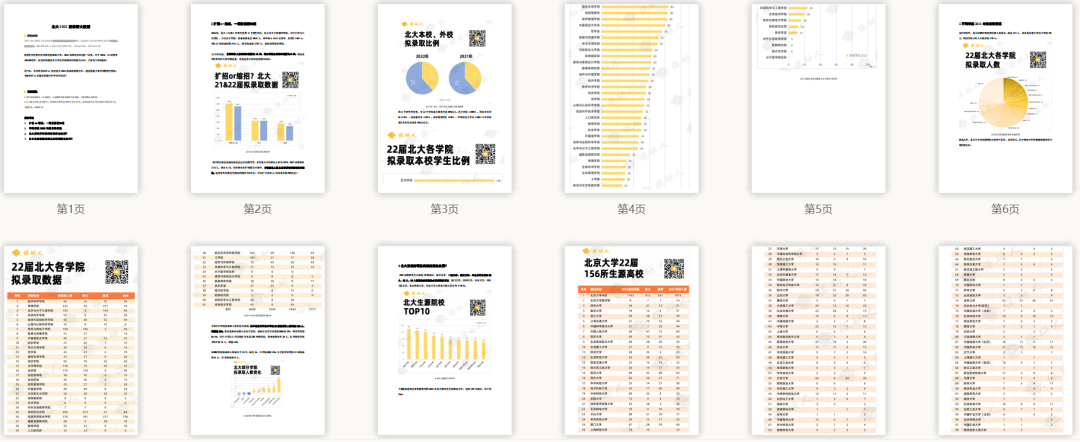
Task: Select page 6 thumbnail with 22届北大各学院拟录取人数 pie
Action: pos(1005,98)
